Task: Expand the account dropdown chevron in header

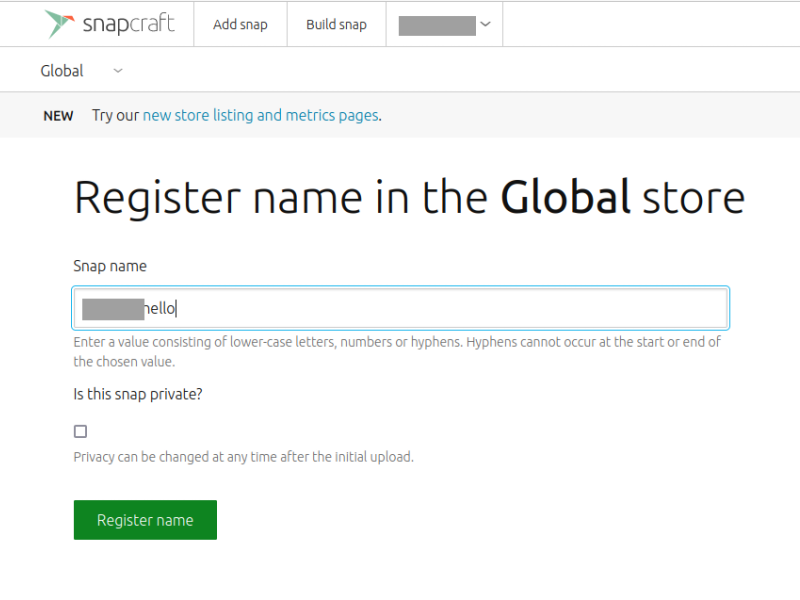Action: click(x=486, y=24)
